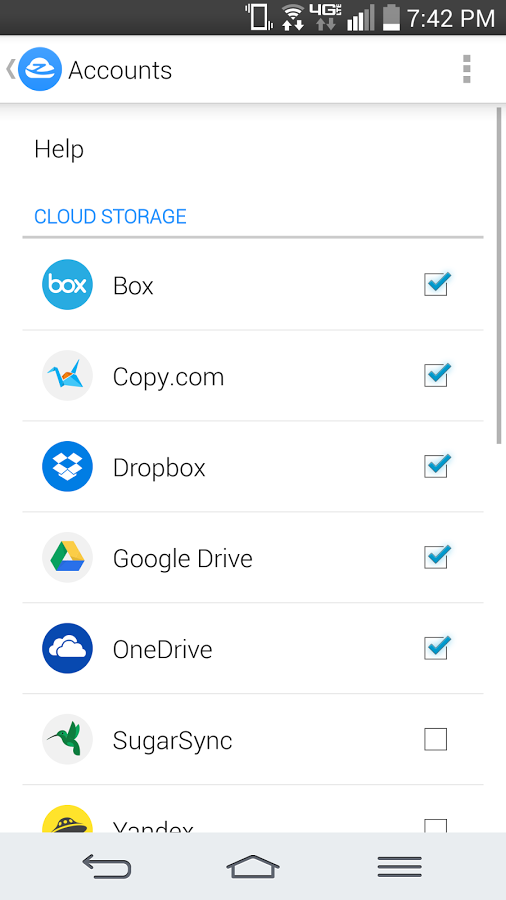Uncheck the Google Drive checkbox
The width and height of the screenshot is (506, 900).
click(x=437, y=557)
